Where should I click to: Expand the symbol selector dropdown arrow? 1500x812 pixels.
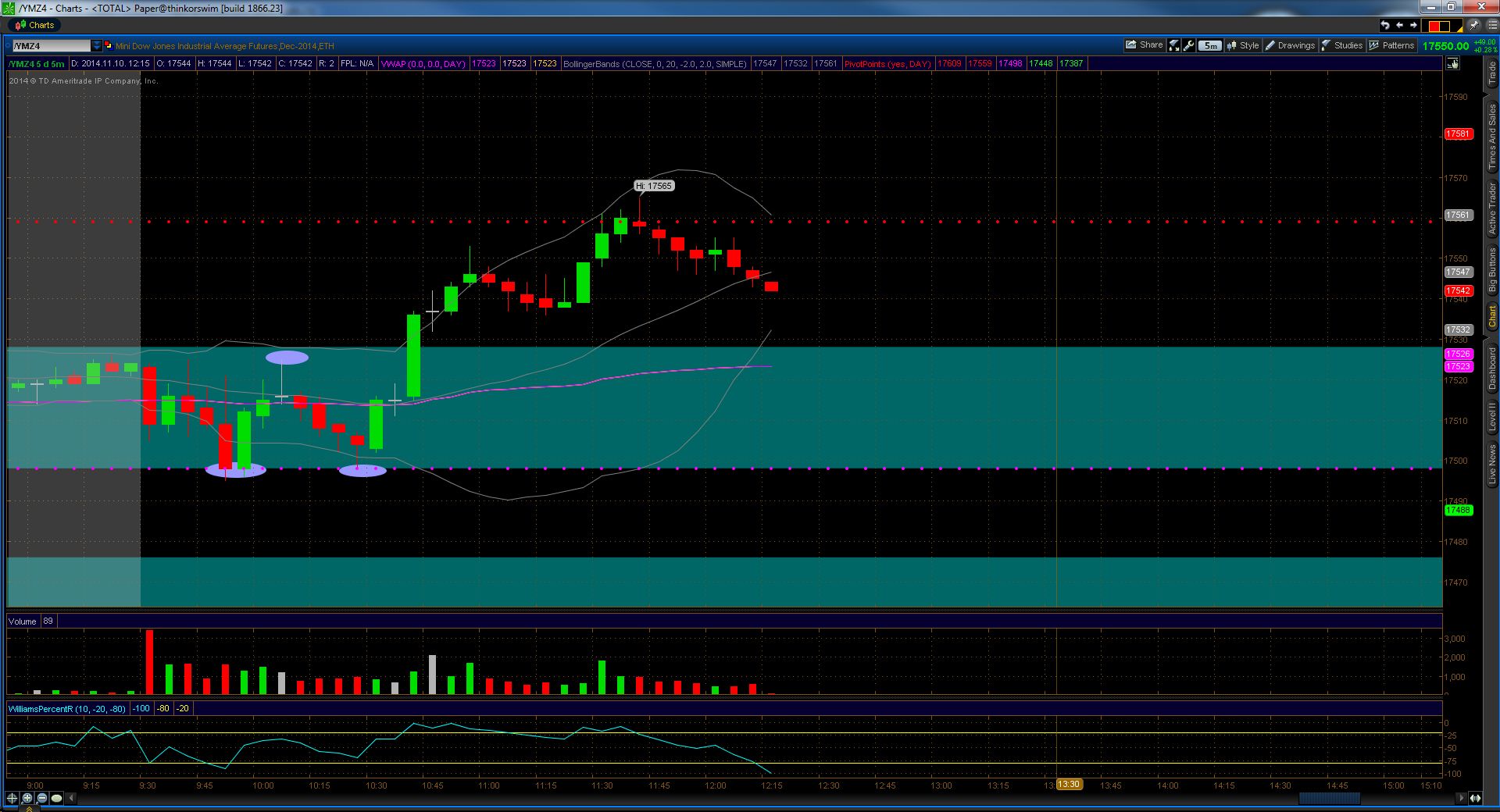pos(97,46)
